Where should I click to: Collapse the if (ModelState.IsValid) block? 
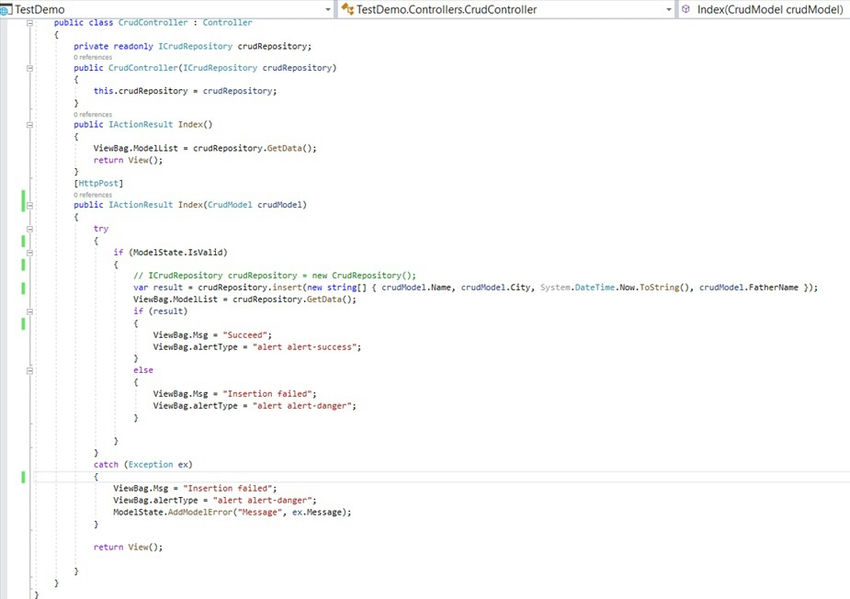tap(30, 253)
